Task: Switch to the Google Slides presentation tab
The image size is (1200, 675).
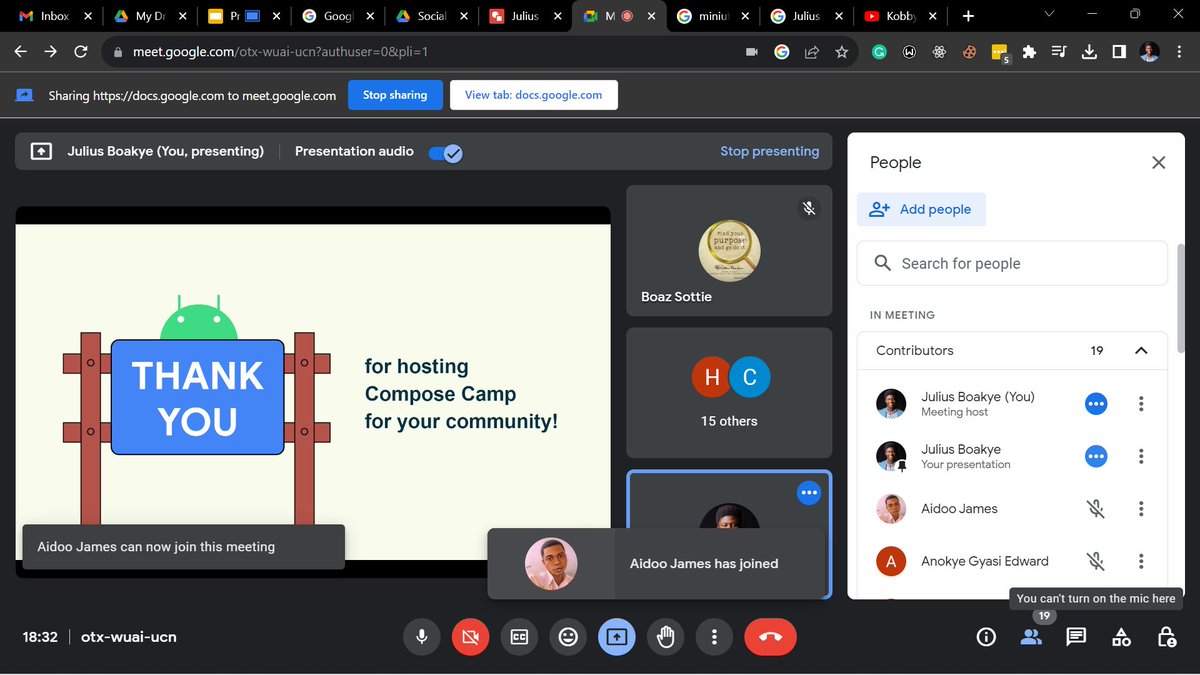Action: pyautogui.click(x=243, y=16)
